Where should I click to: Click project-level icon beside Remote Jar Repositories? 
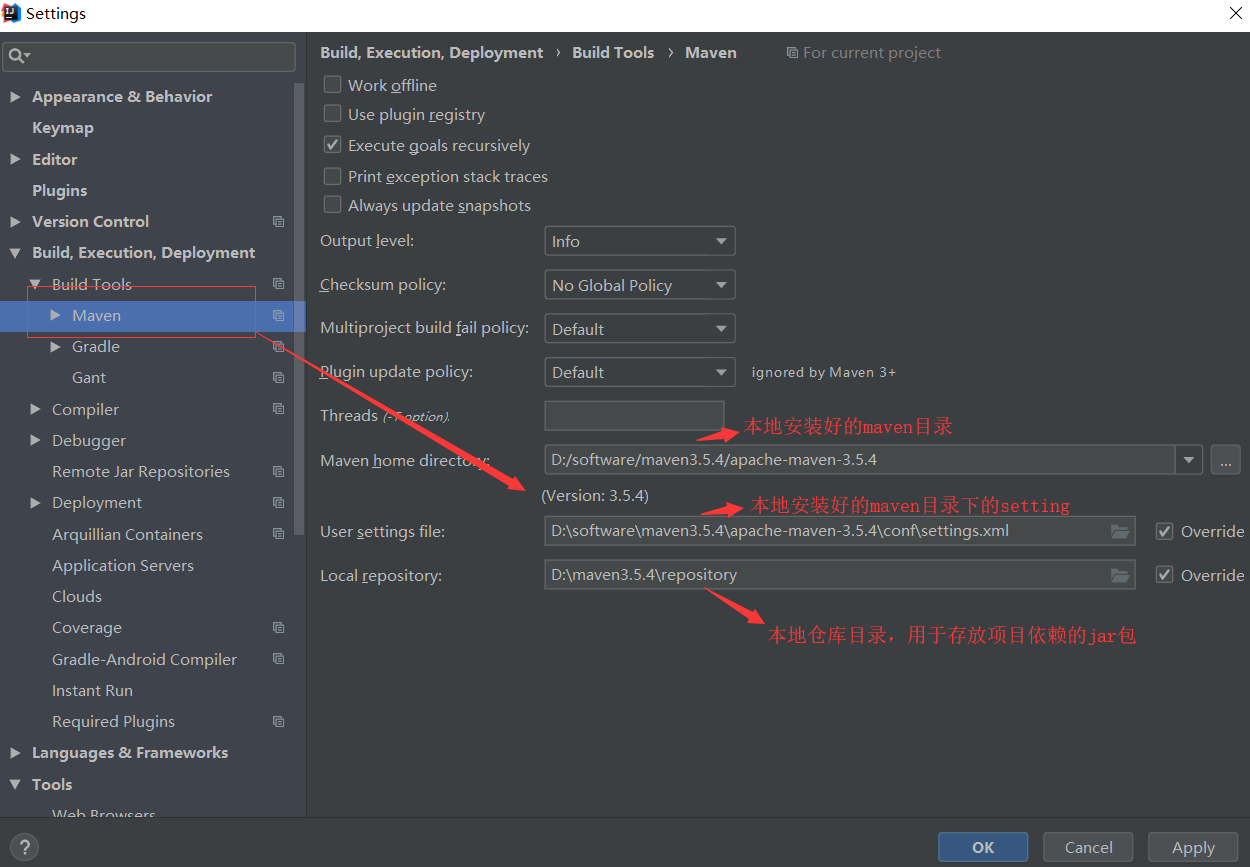pos(279,472)
